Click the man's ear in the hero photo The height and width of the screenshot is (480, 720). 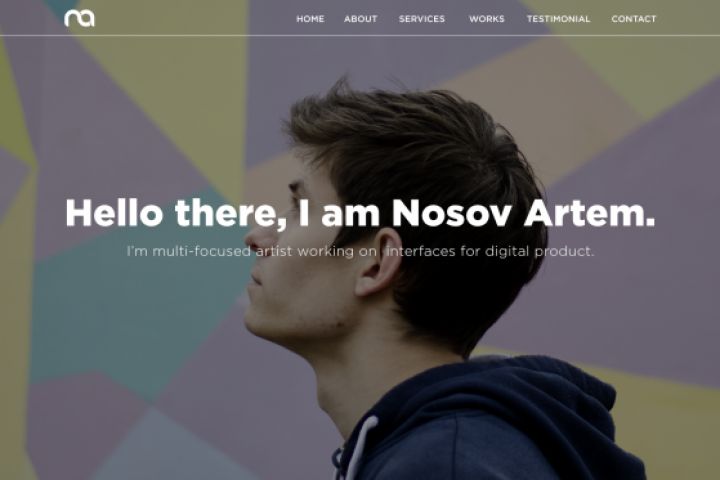tap(379, 264)
